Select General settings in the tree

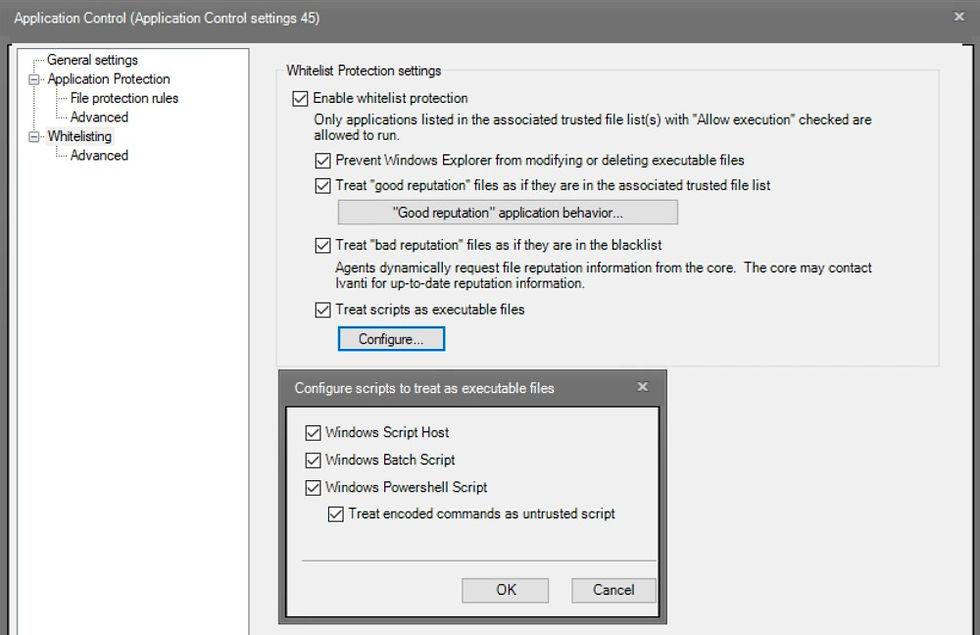point(92,60)
